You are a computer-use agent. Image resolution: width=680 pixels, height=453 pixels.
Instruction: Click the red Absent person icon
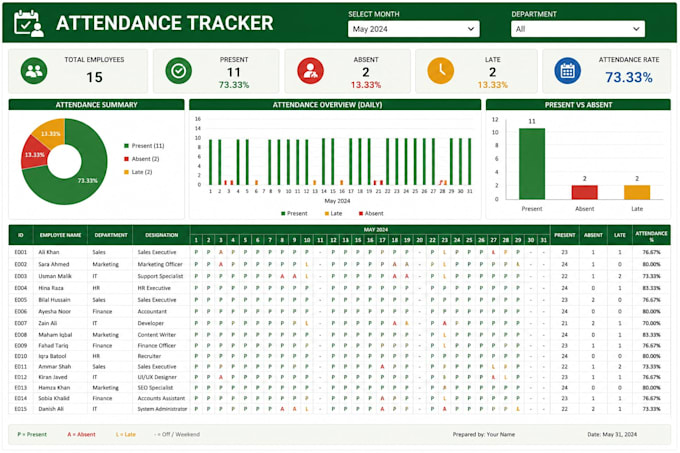[x=311, y=71]
